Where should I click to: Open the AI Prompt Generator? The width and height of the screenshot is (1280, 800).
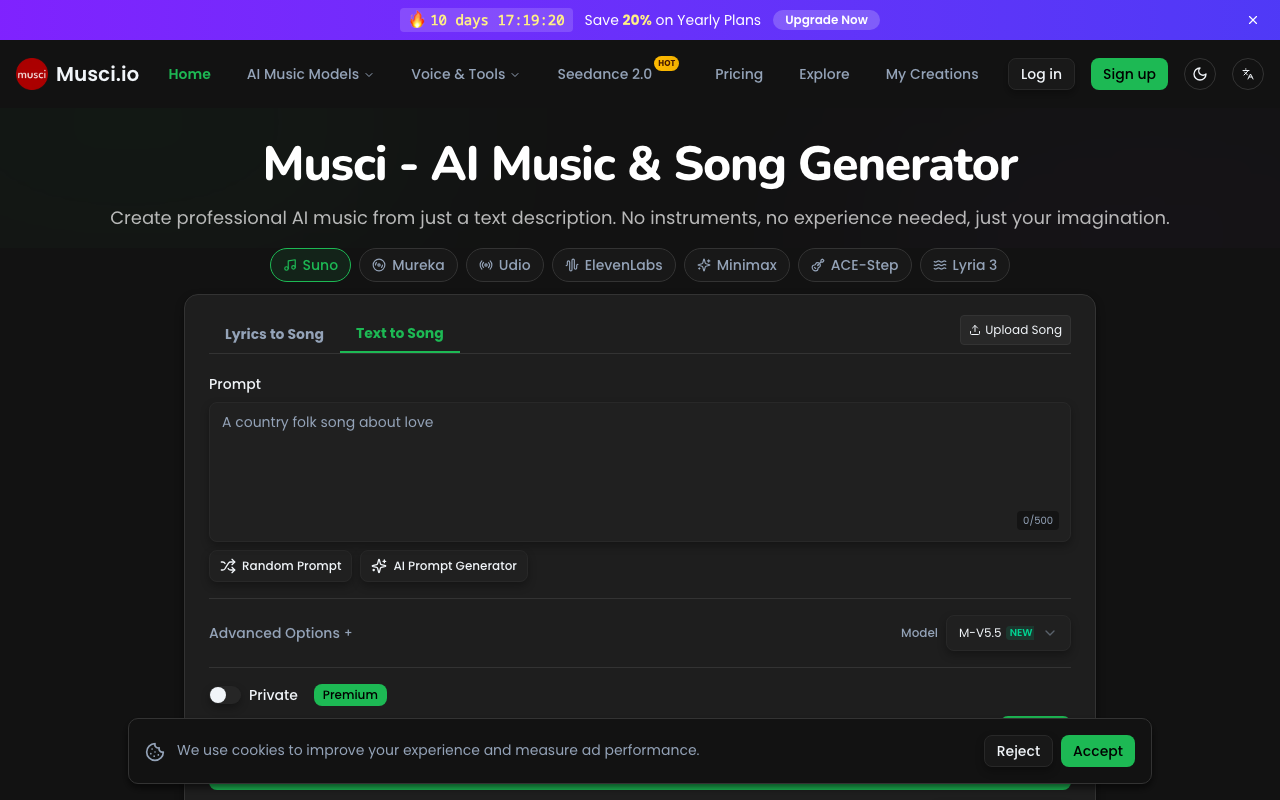(444, 566)
